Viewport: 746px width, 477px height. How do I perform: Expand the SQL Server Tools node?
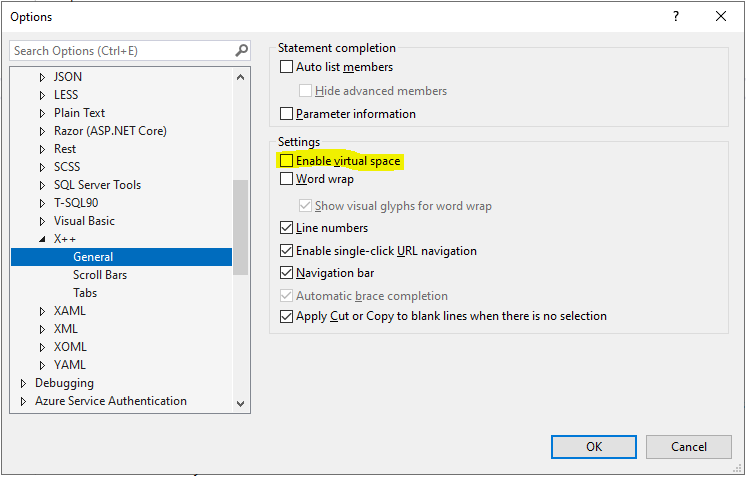[x=42, y=185]
